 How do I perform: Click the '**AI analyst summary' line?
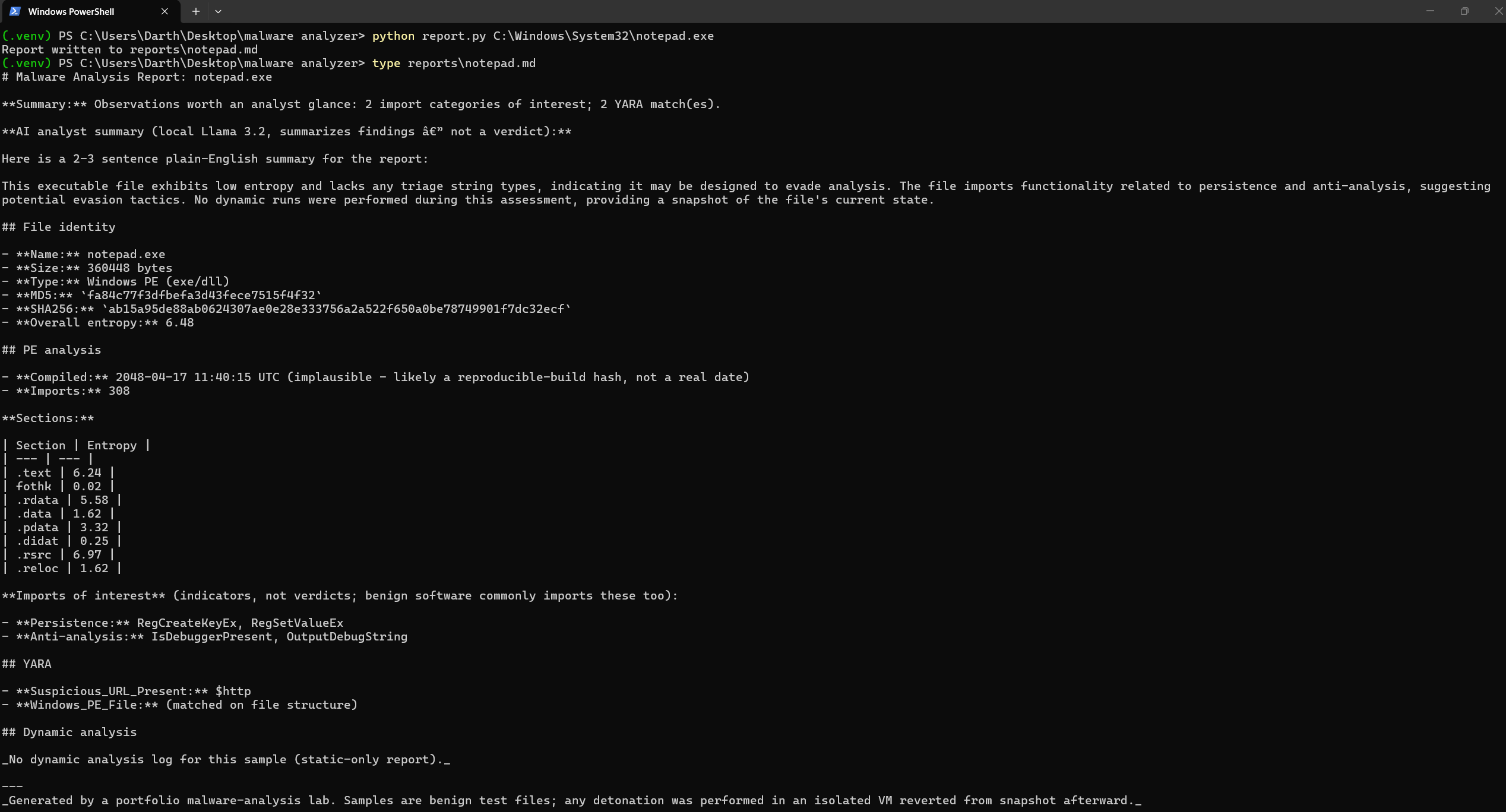[x=287, y=132]
